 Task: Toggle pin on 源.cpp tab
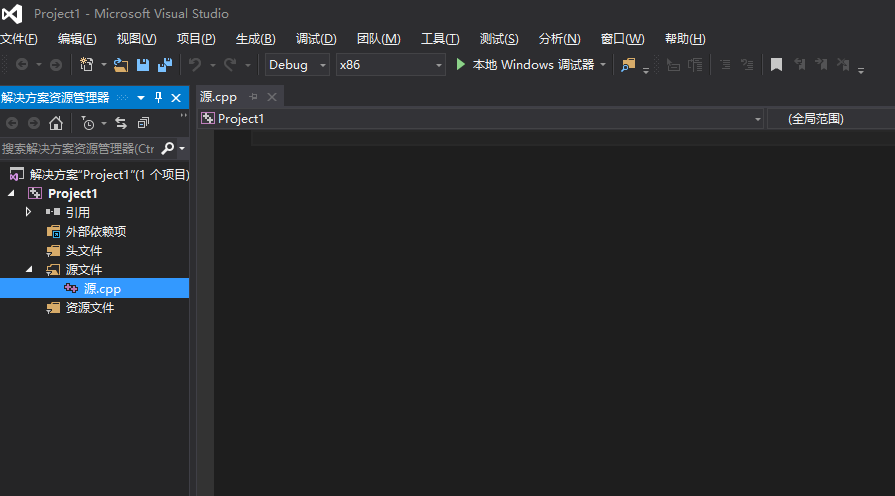click(253, 97)
